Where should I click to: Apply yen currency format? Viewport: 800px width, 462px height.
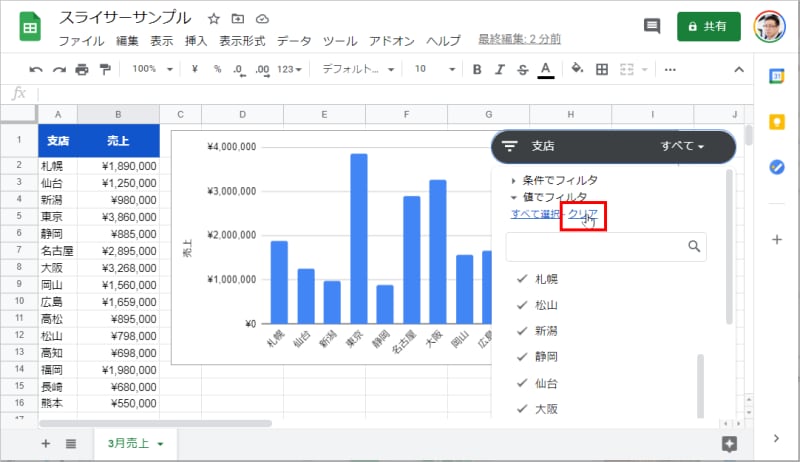[194, 69]
